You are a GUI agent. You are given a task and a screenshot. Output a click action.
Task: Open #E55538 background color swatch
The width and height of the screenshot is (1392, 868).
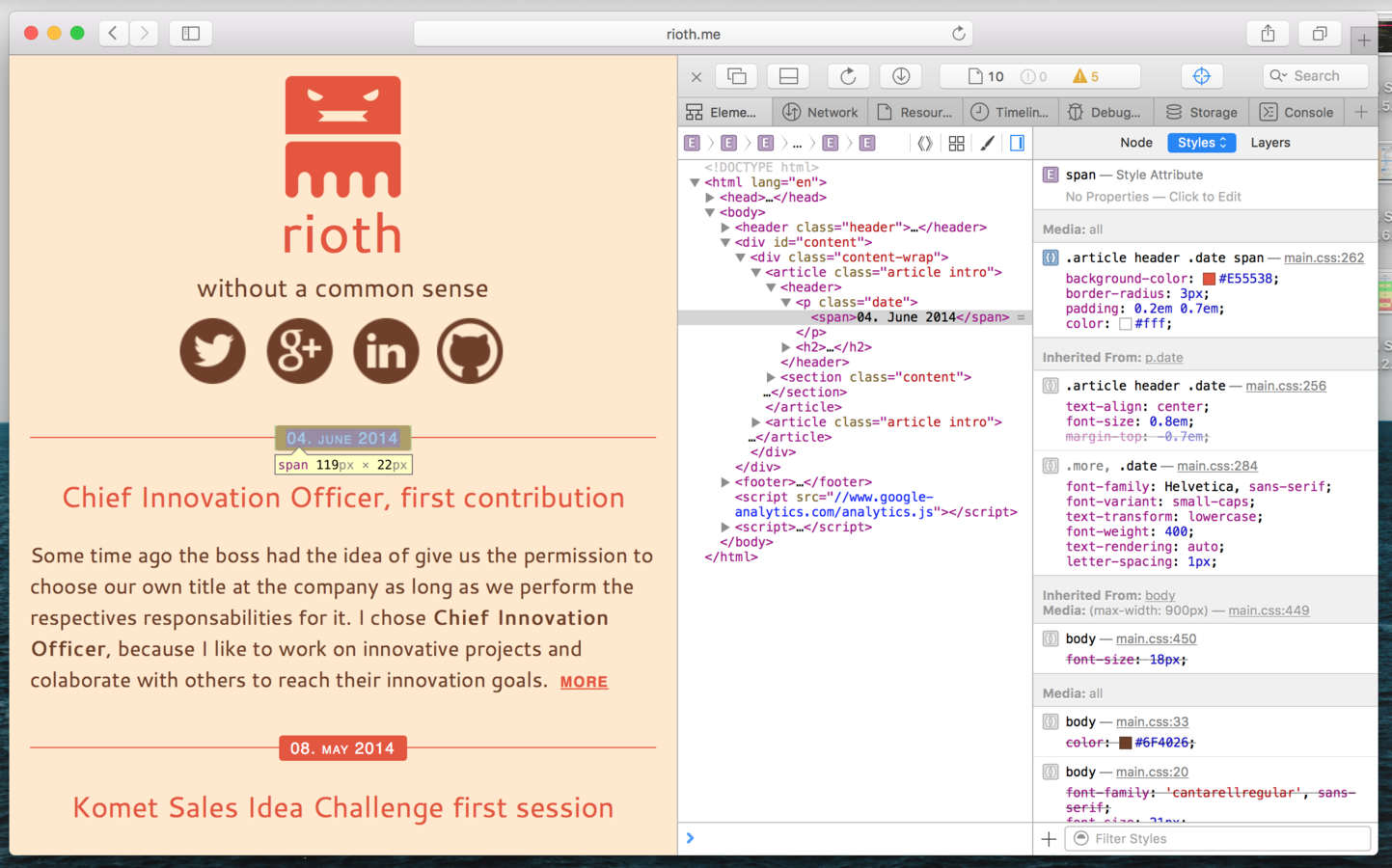(x=1209, y=279)
